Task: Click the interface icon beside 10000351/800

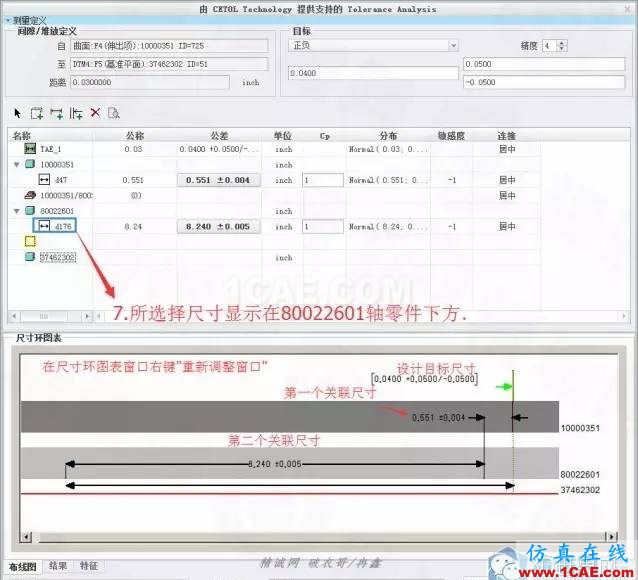Action: 30,195
